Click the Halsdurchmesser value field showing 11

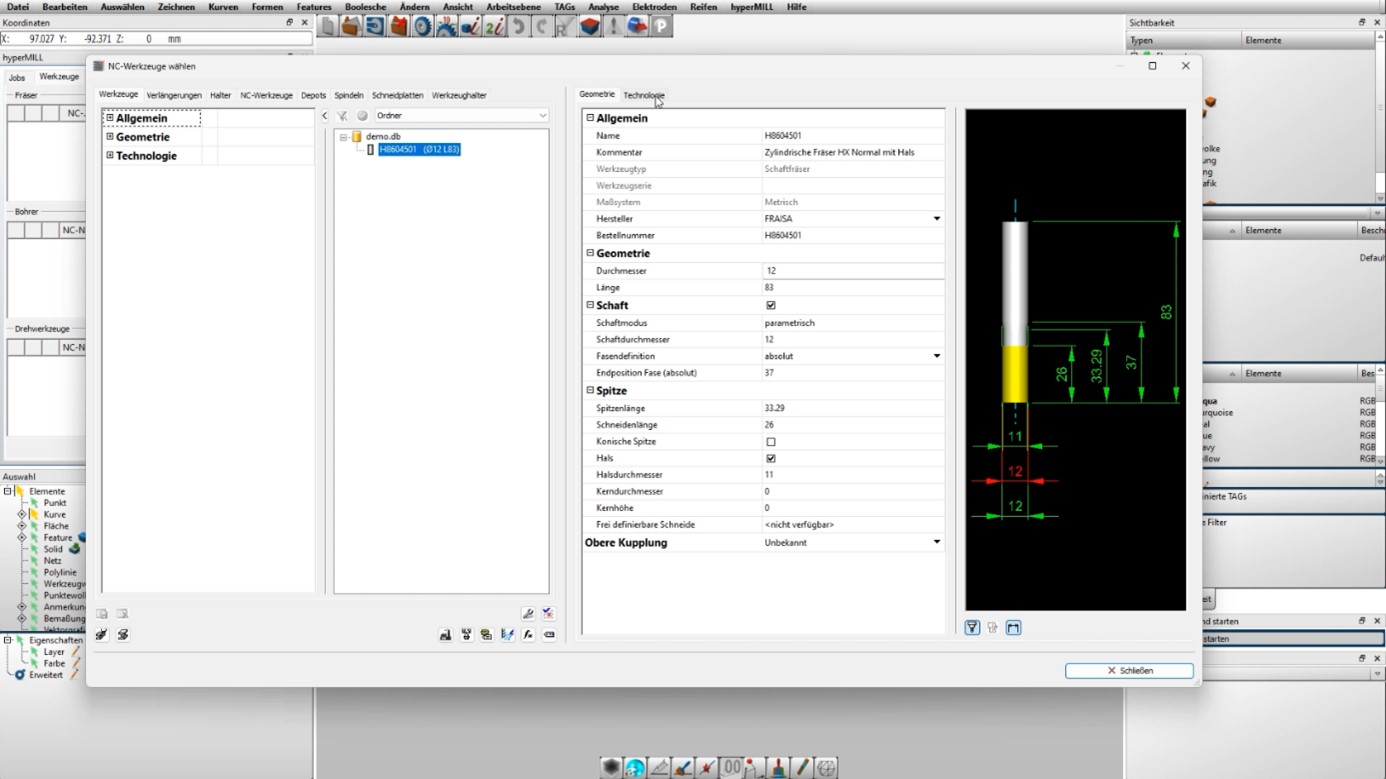[852, 475]
